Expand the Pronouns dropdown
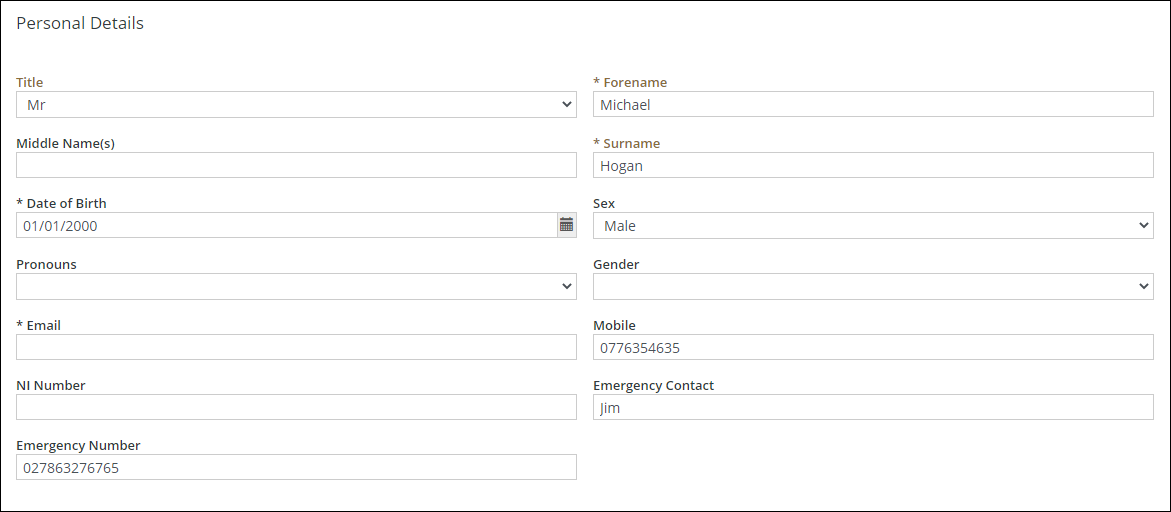The image size is (1171, 512). click(x=296, y=287)
